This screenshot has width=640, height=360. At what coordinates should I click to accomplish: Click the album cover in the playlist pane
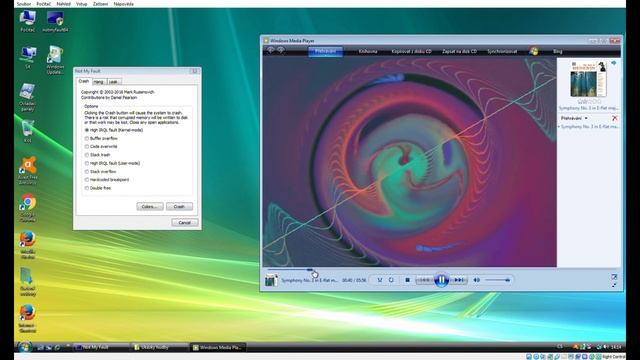pyautogui.click(x=588, y=79)
